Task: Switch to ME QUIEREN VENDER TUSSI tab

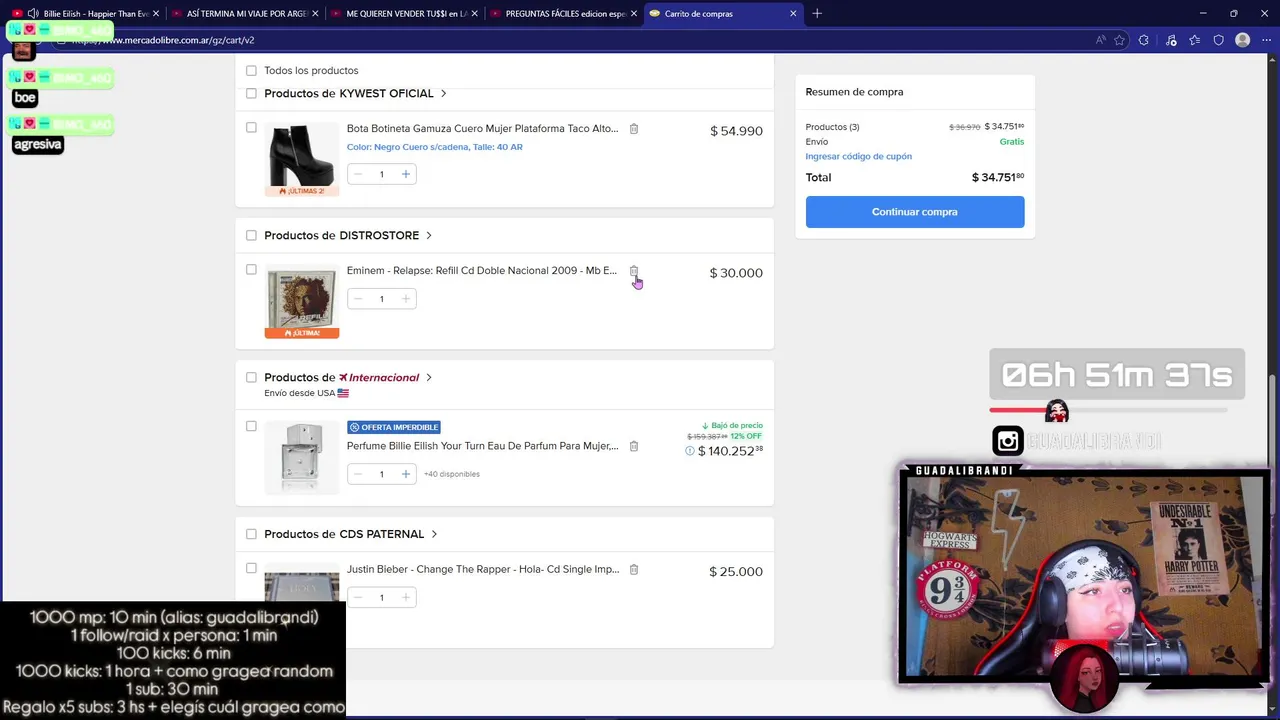Action: (405, 14)
